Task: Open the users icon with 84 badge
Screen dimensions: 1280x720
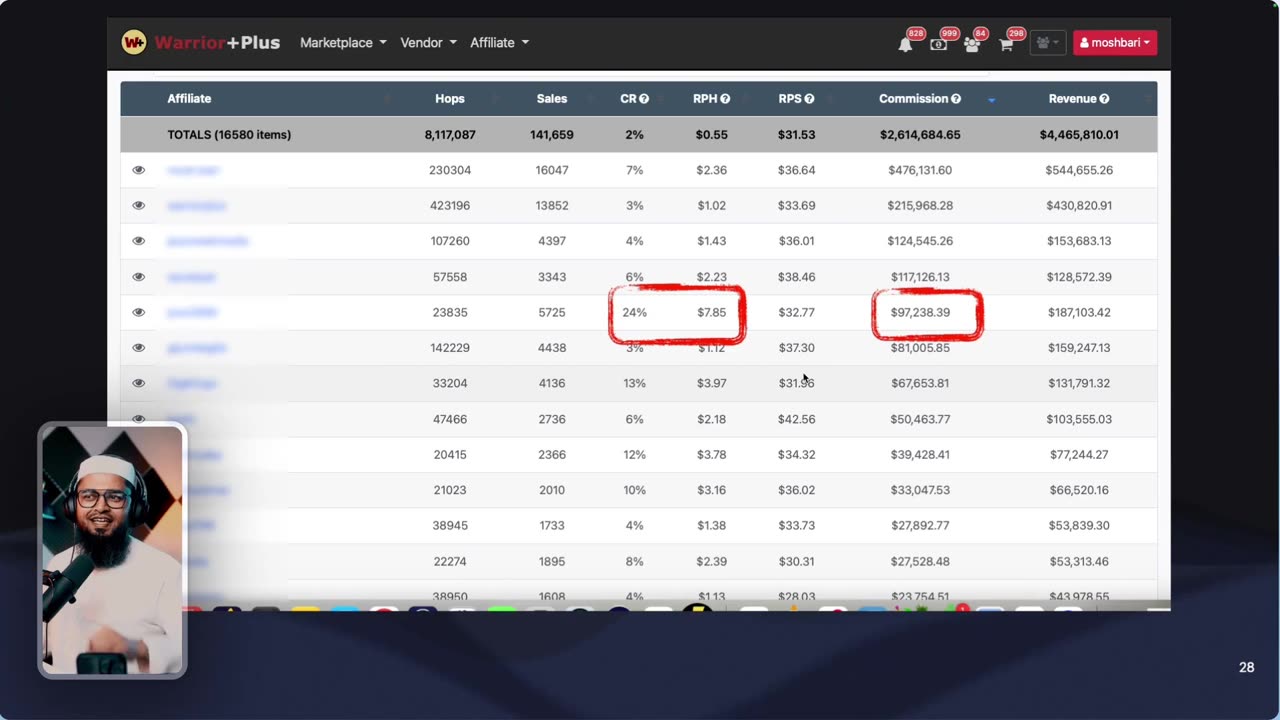Action: 972,43
